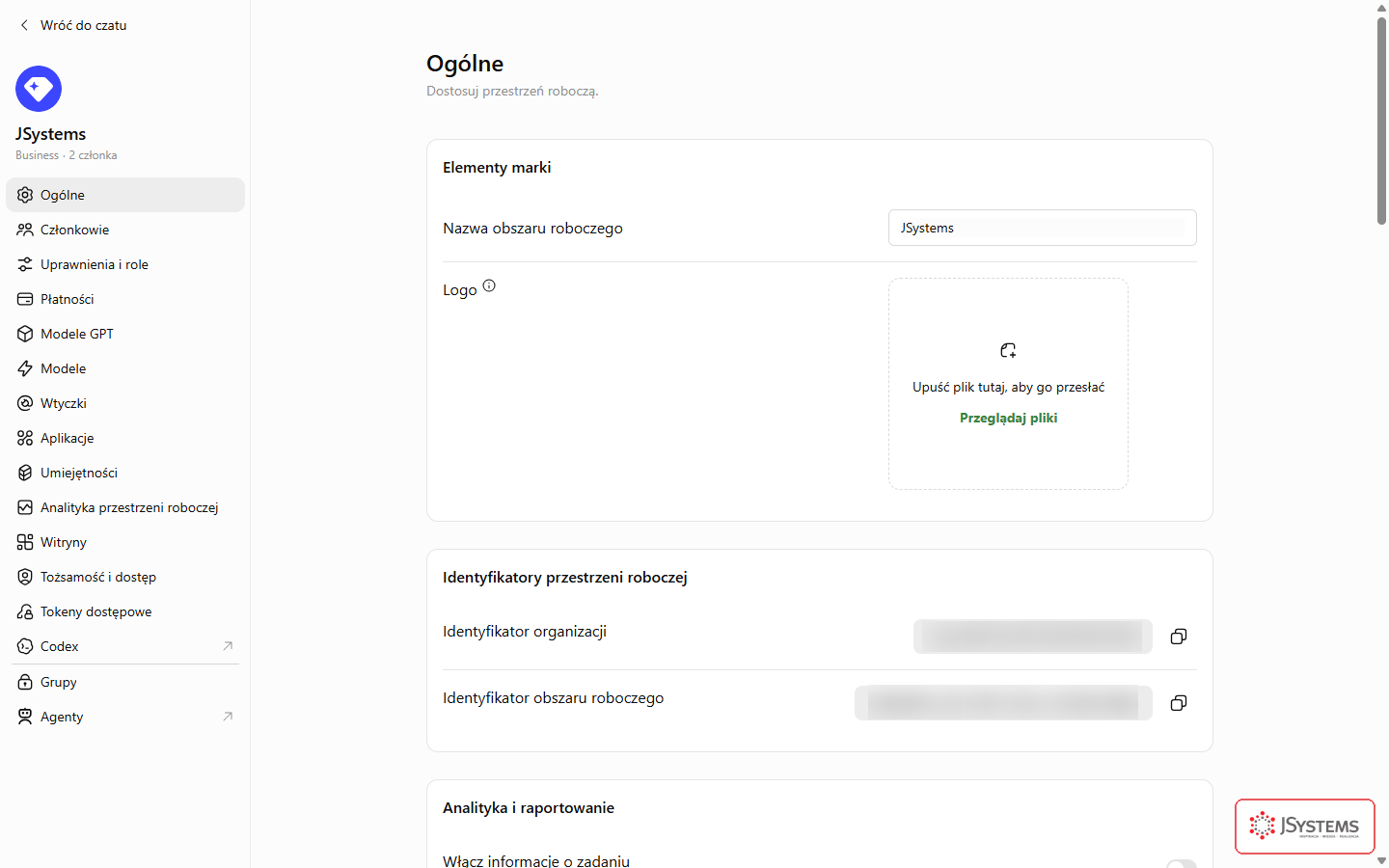Click the apps icon next to Aplikacje
This screenshot has height=868, width=1389.
point(25,438)
